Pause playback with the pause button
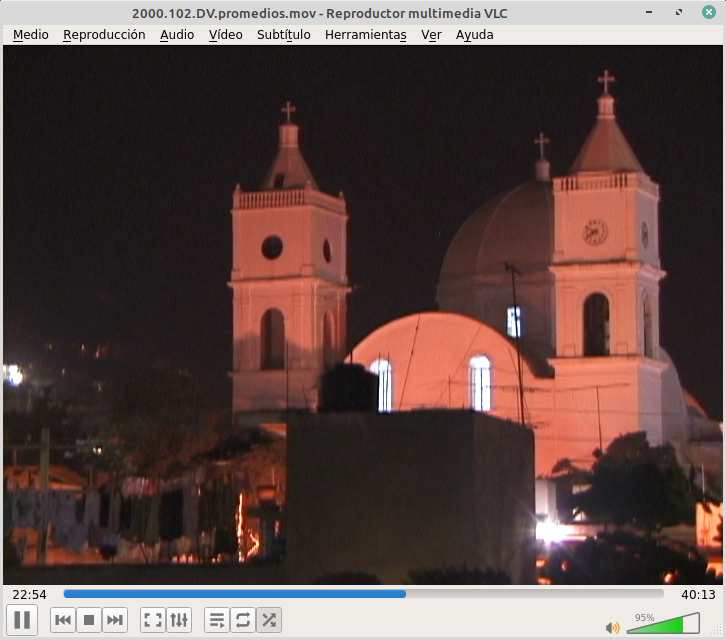This screenshot has width=726, height=640. (x=22, y=620)
